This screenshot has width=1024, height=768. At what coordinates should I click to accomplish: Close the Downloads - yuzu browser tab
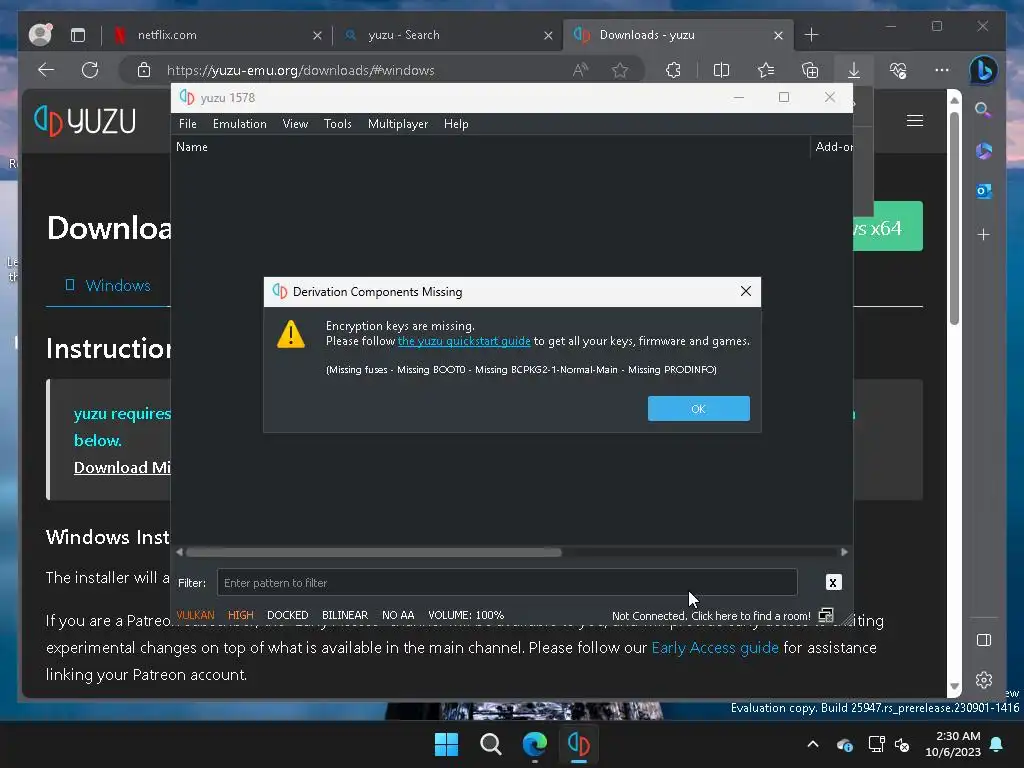pyautogui.click(x=778, y=35)
